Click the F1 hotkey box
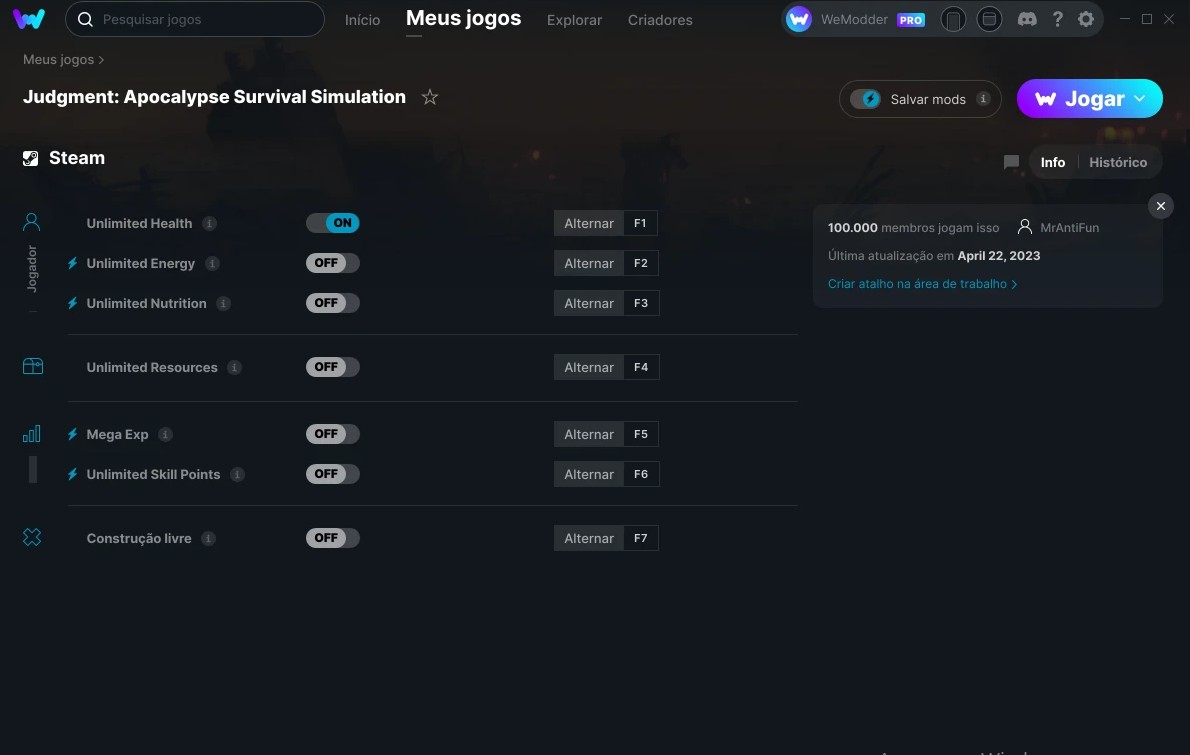This screenshot has height=755, width=1190. point(641,223)
